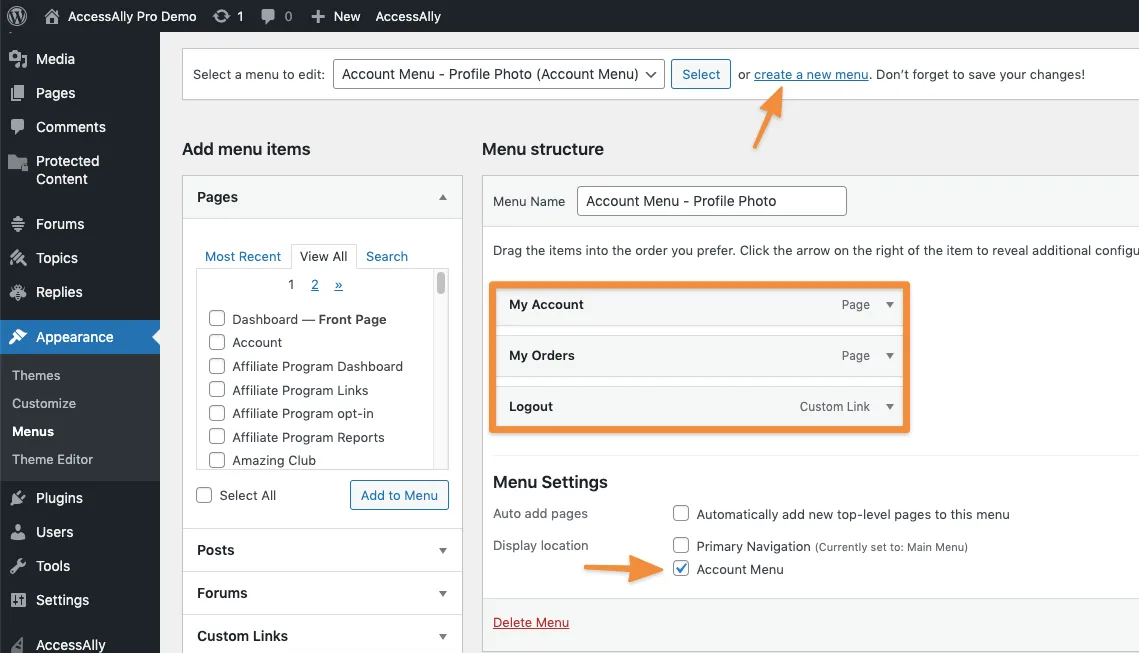1139x653 pixels.
Task: Collapse the Pages panel
Action: pyautogui.click(x=442, y=197)
